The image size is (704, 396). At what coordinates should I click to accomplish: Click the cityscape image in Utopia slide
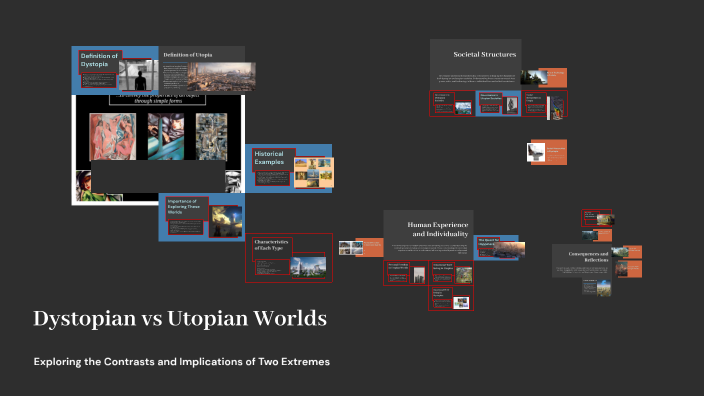(x=221, y=77)
